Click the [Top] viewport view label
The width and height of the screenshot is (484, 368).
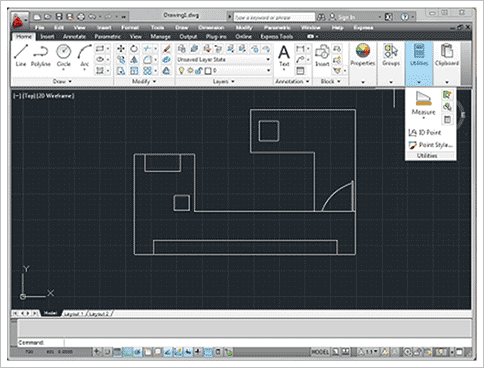coord(29,96)
